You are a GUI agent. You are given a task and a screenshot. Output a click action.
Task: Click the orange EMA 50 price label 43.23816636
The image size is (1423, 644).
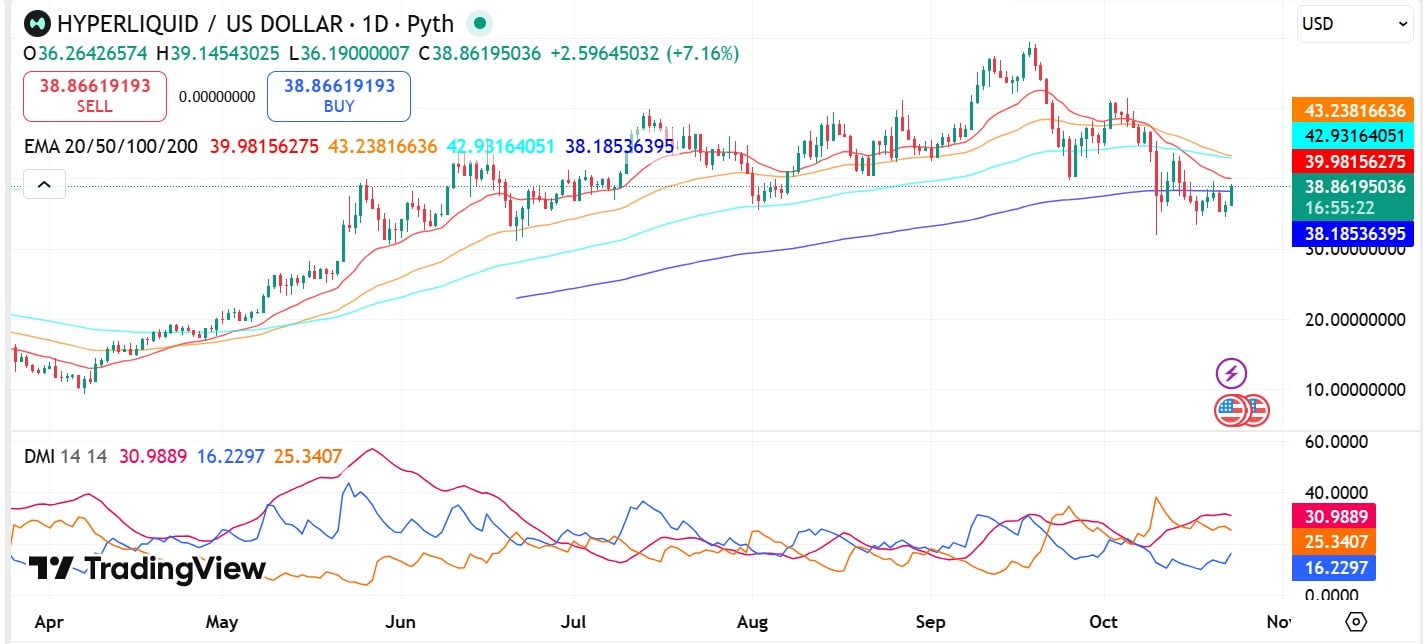pos(1352,110)
